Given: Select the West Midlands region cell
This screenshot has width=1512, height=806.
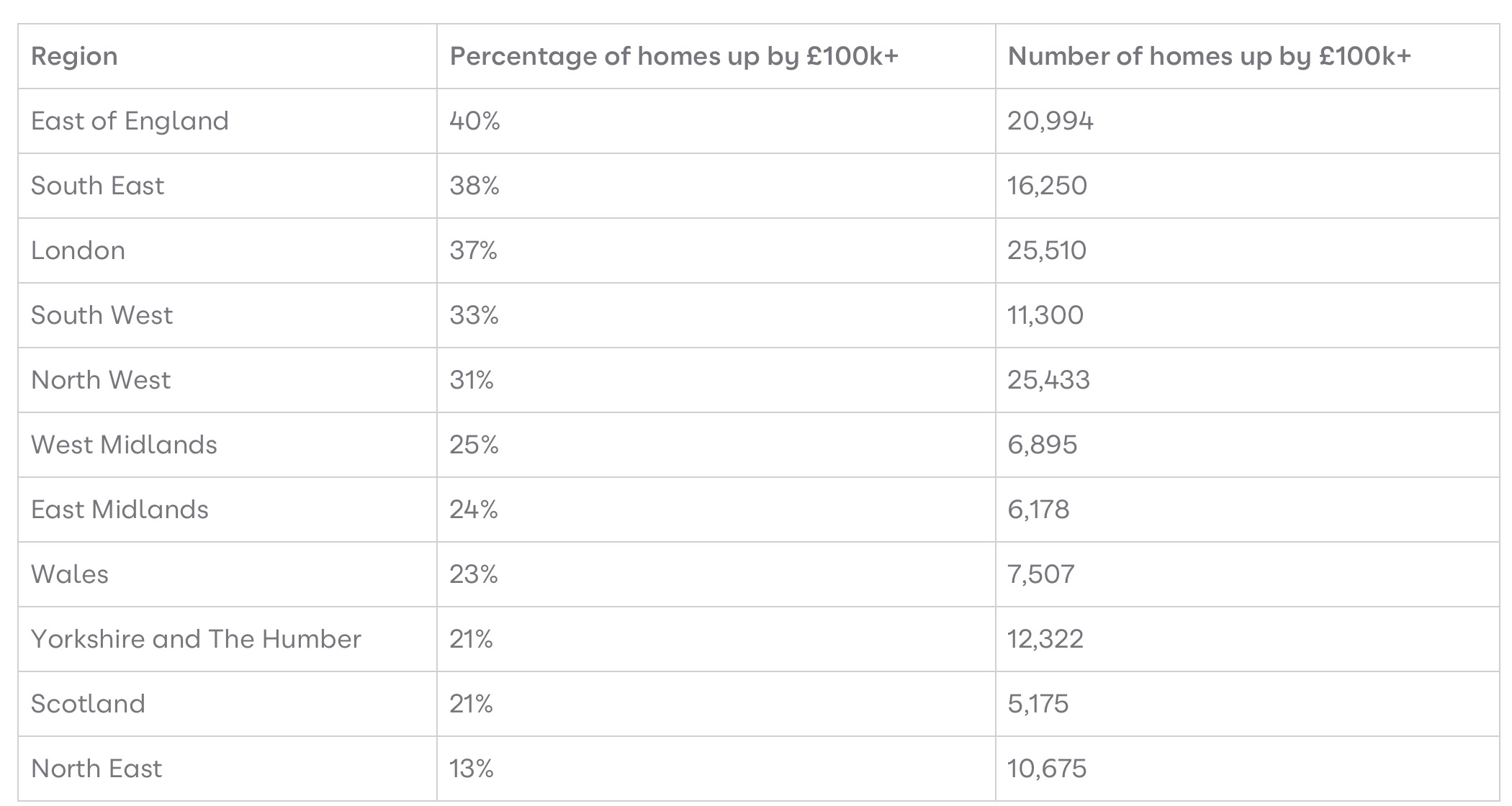Looking at the screenshot, I should pos(124,445).
